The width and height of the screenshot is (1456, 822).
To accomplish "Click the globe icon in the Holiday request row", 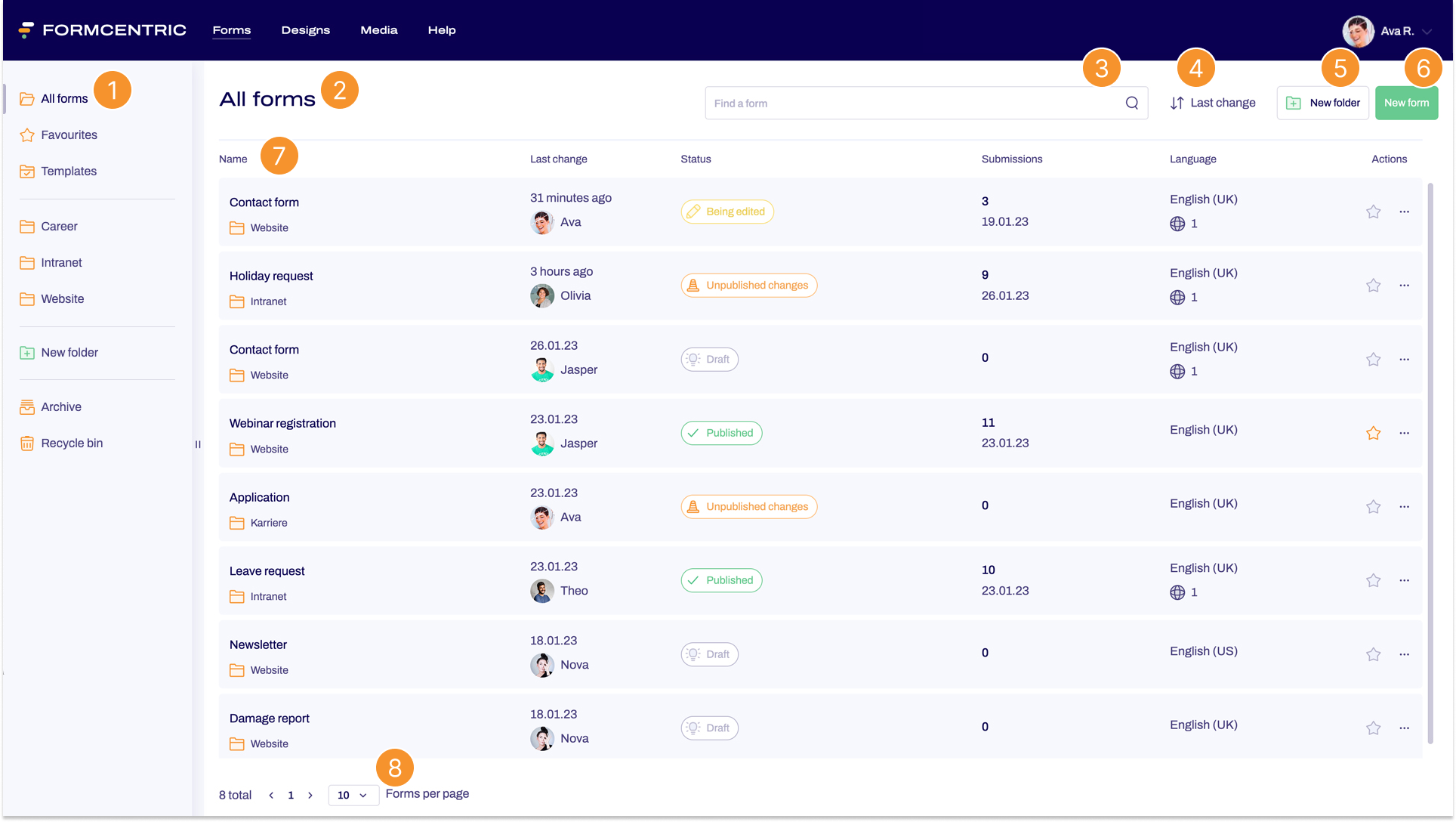I will coord(1177,298).
